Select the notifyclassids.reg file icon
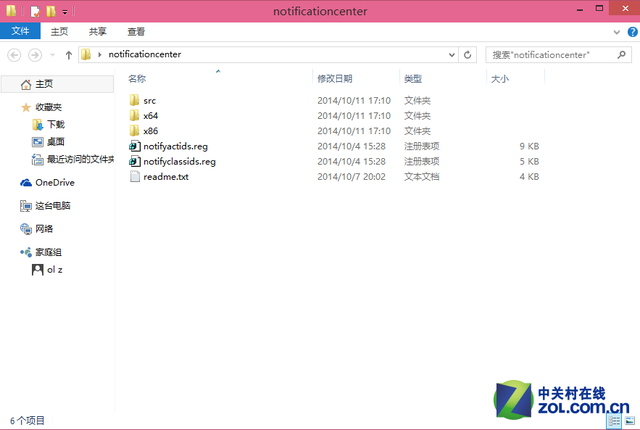Screen dimensions: 640x430 pos(135,161)
